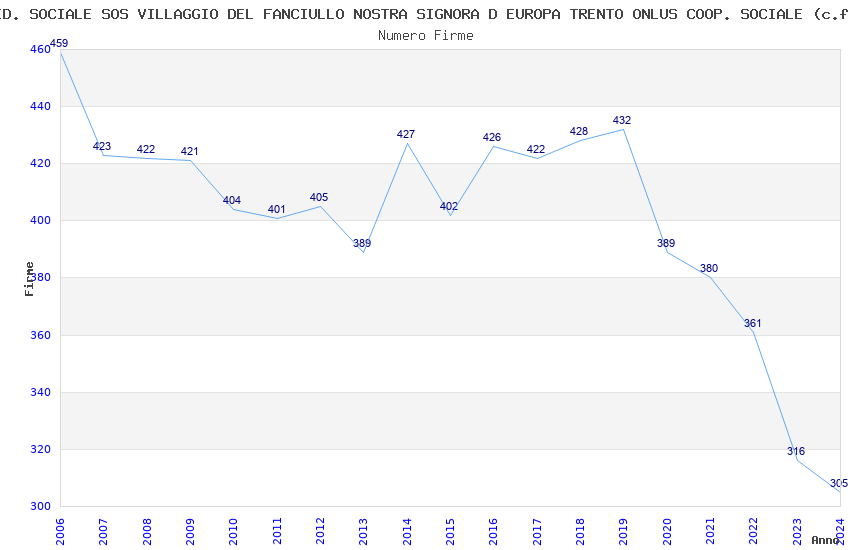The image size is (850, 550).
Task: Click the 401 data label for 2011
Action: (276, 209)
